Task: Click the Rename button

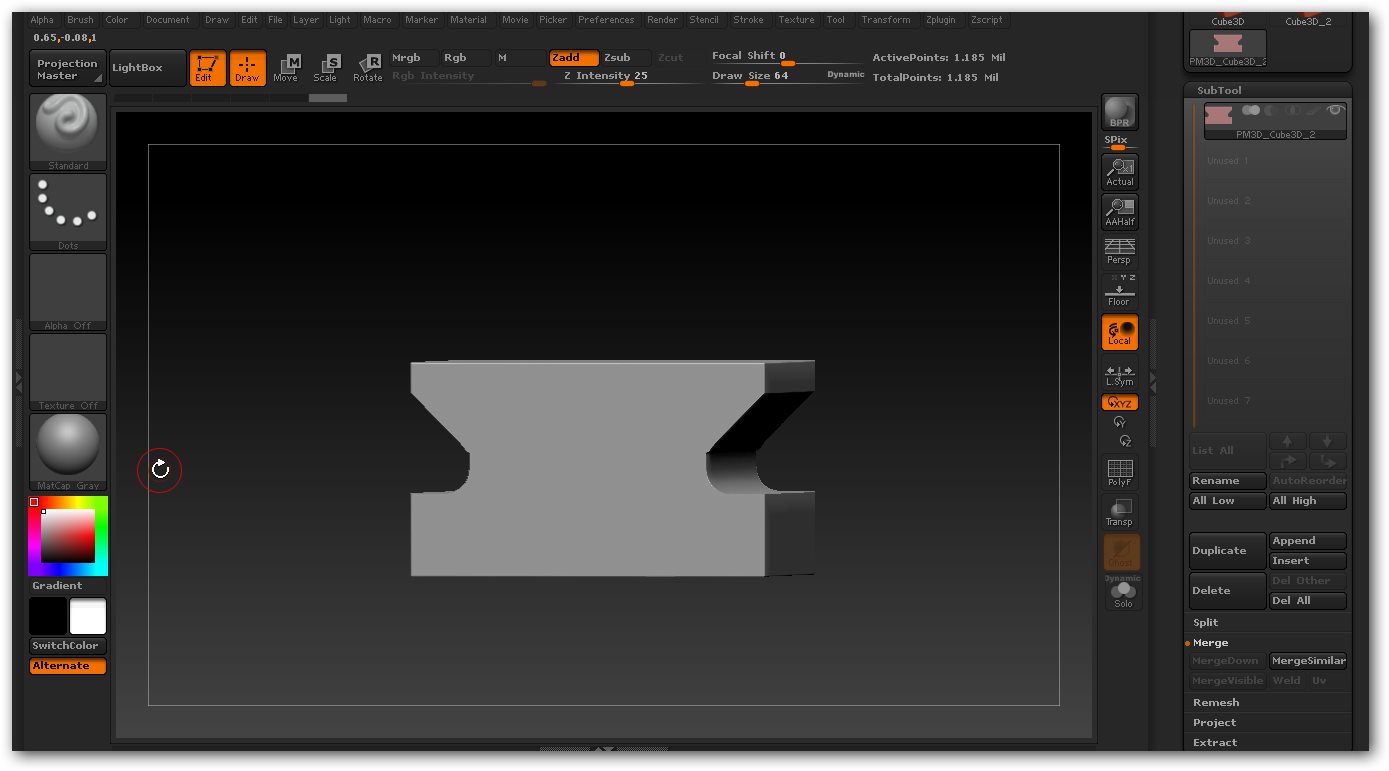Action: click(1228, 481)
